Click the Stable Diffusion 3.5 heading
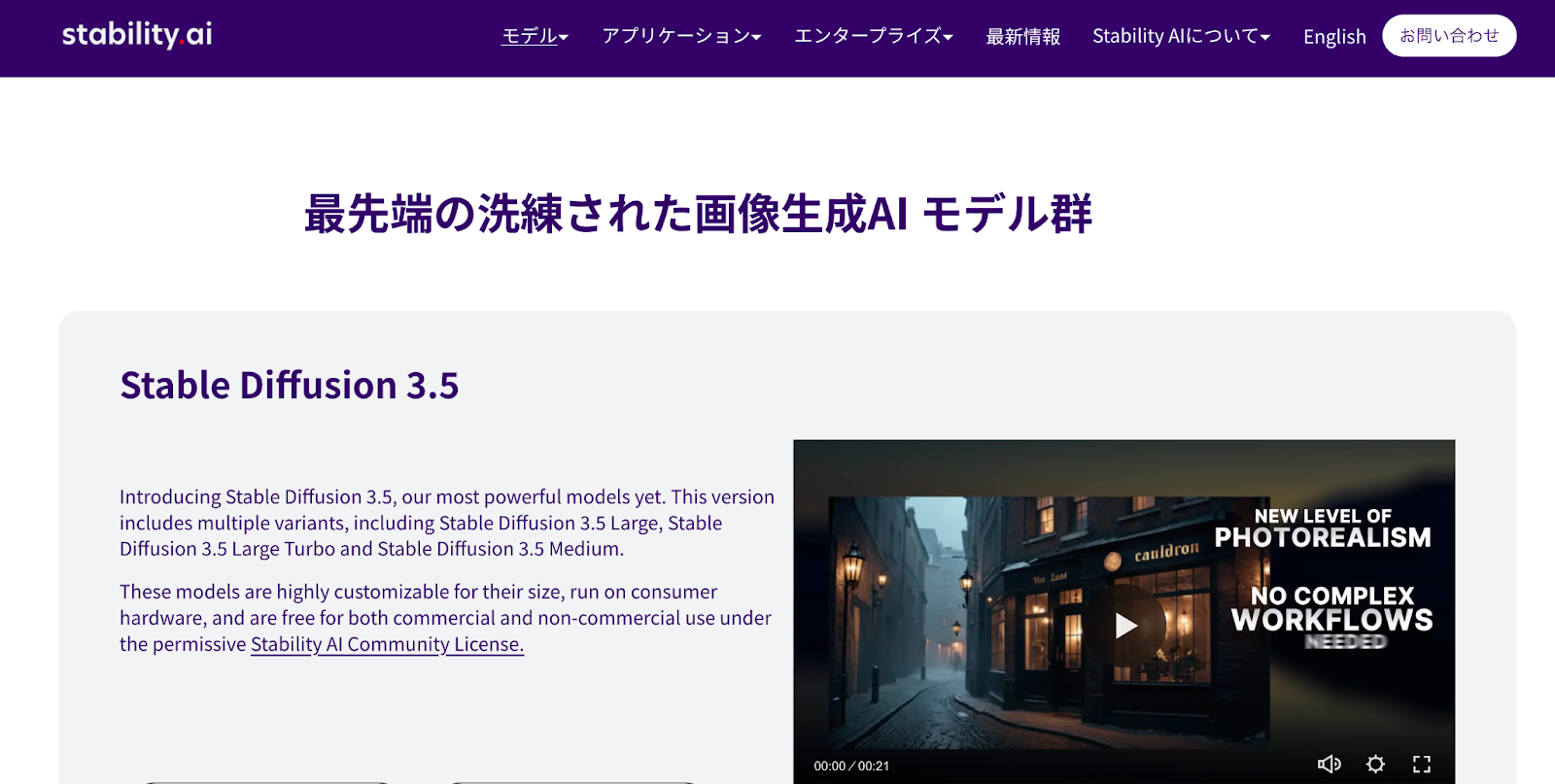This screenshot has width=1555, height=784. click(290, 386)
